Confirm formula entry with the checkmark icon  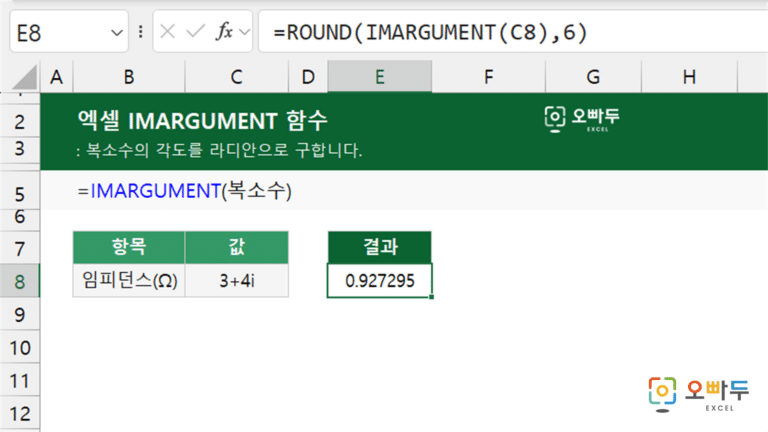pos(195,32)
